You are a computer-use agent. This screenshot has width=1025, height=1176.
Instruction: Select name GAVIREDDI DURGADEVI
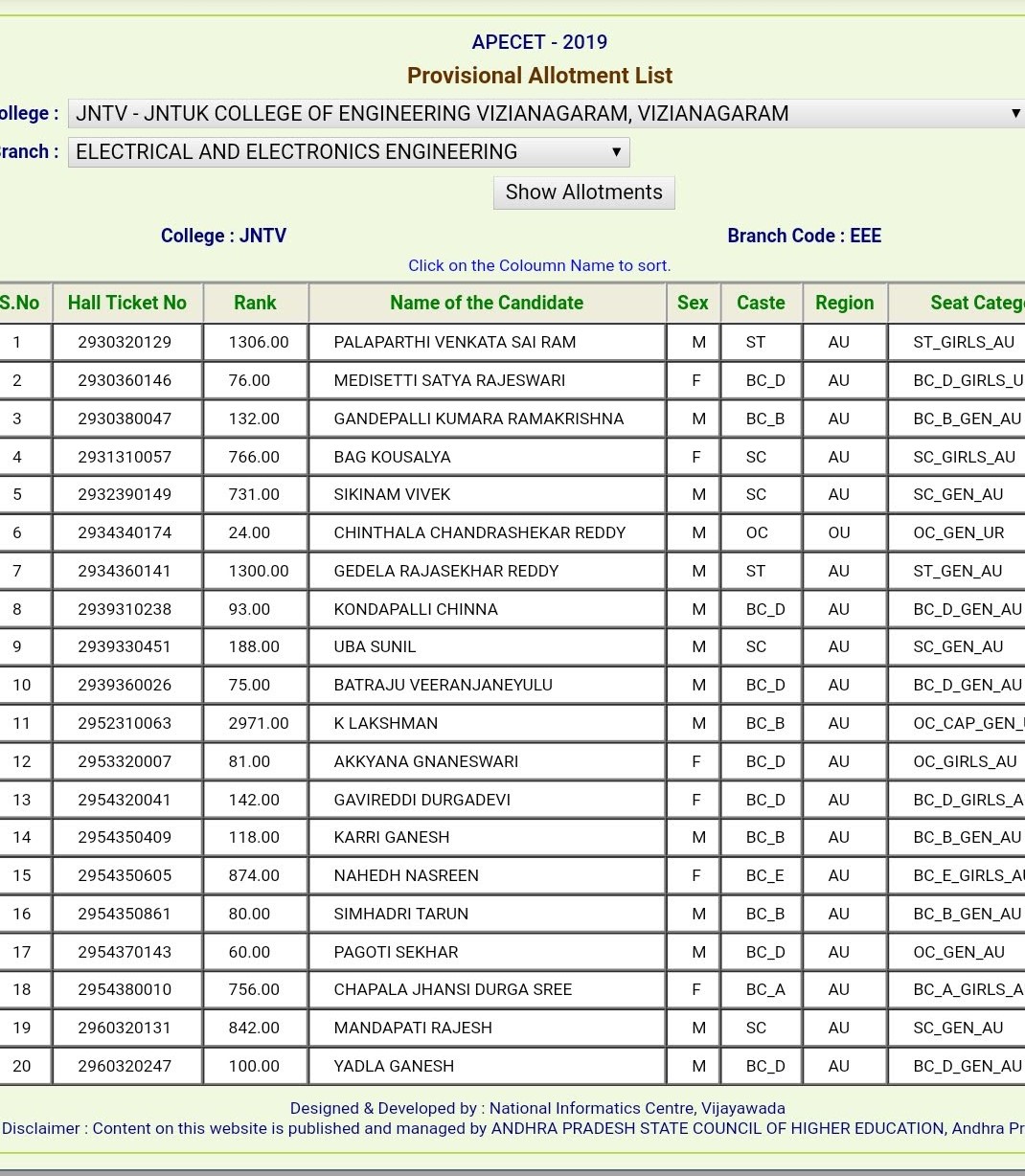[x=422, y=800]
